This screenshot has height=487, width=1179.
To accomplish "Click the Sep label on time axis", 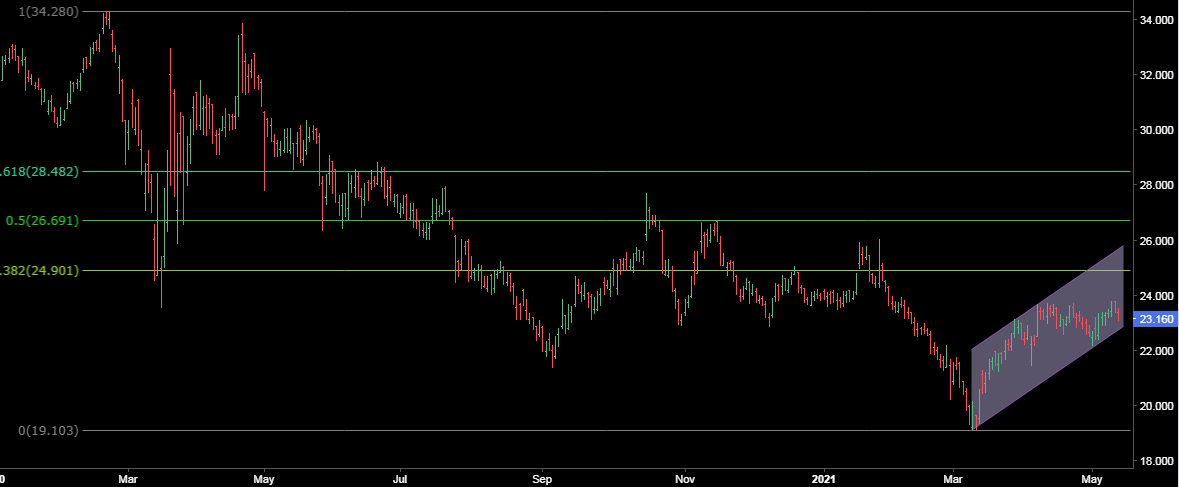I will click(x=541, y=477).
